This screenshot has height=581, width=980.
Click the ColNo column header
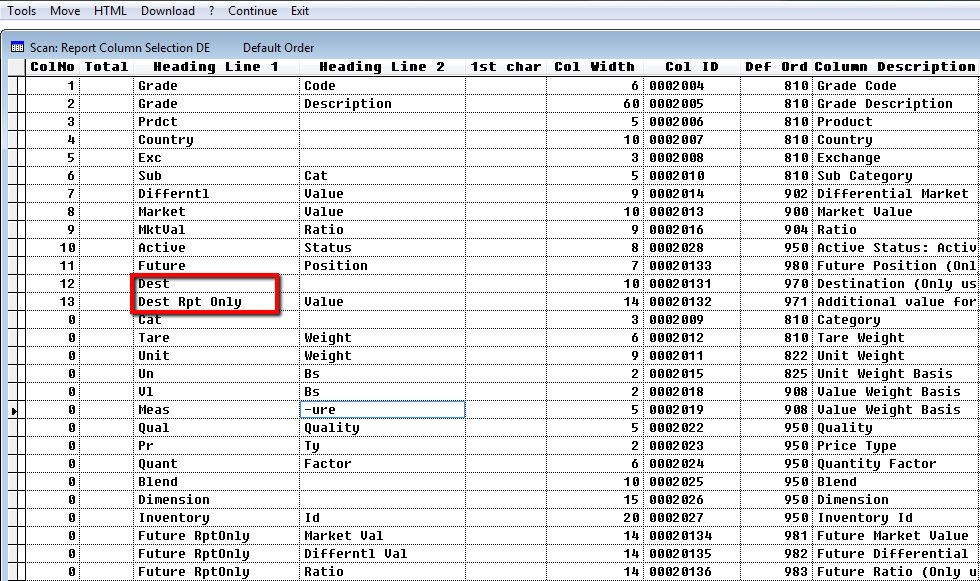click(x=52, y=67)
